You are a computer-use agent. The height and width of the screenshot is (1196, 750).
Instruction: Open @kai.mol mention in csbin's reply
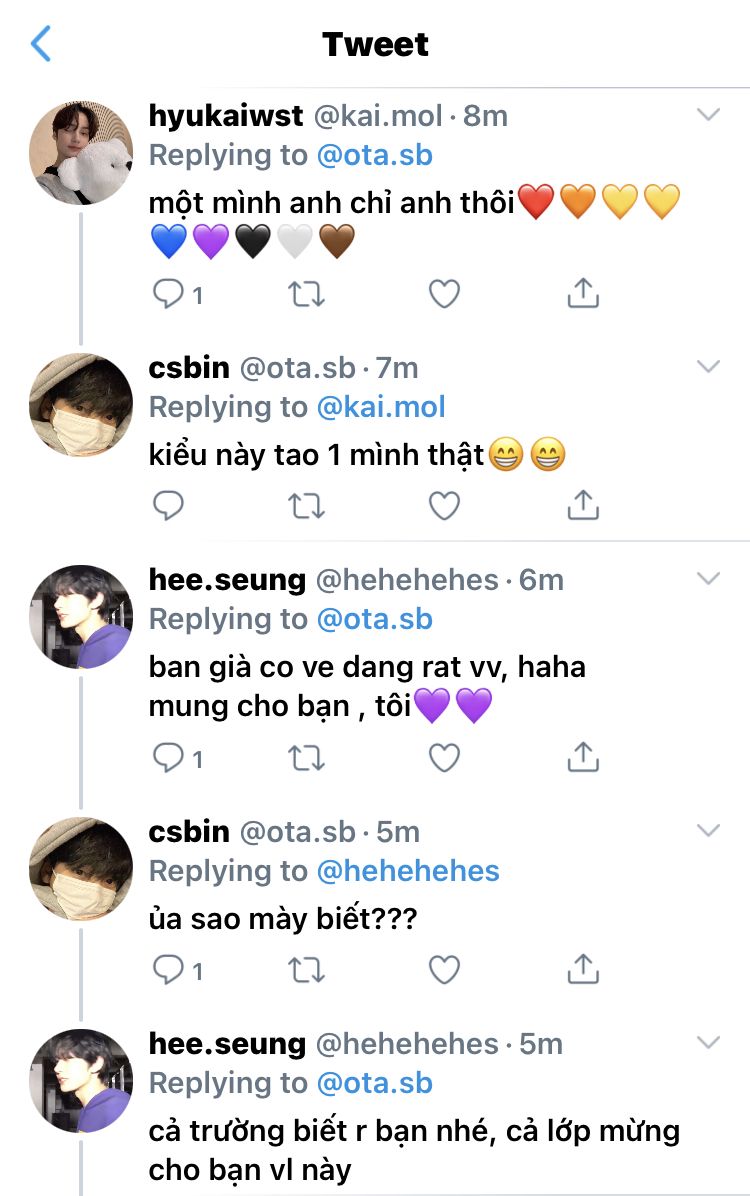coord(381,407)
